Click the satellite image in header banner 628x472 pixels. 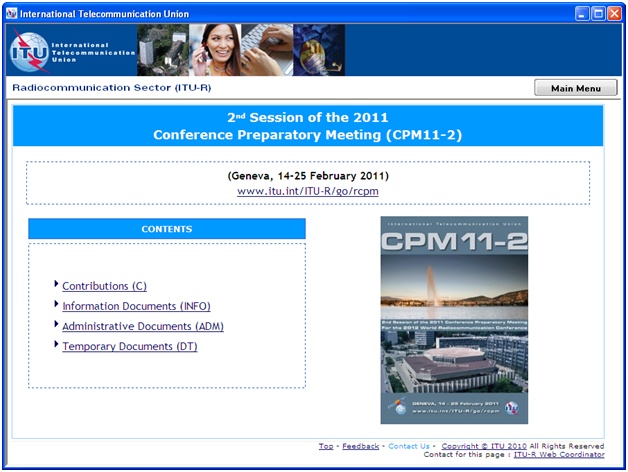point(319,51)
